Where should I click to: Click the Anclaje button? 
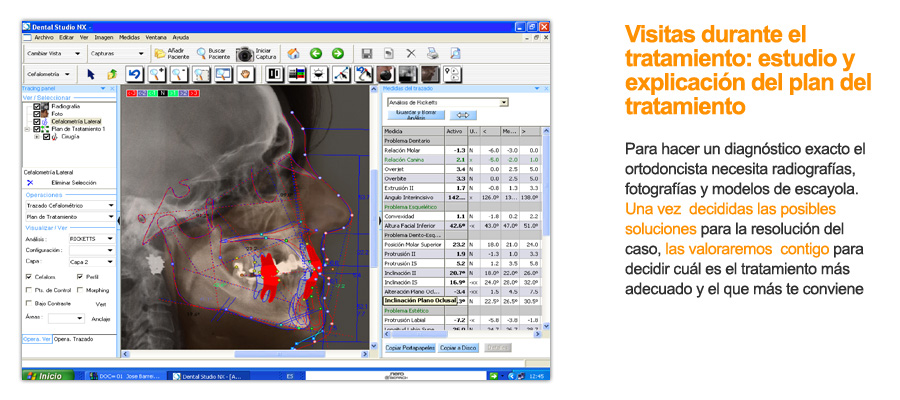101,319
